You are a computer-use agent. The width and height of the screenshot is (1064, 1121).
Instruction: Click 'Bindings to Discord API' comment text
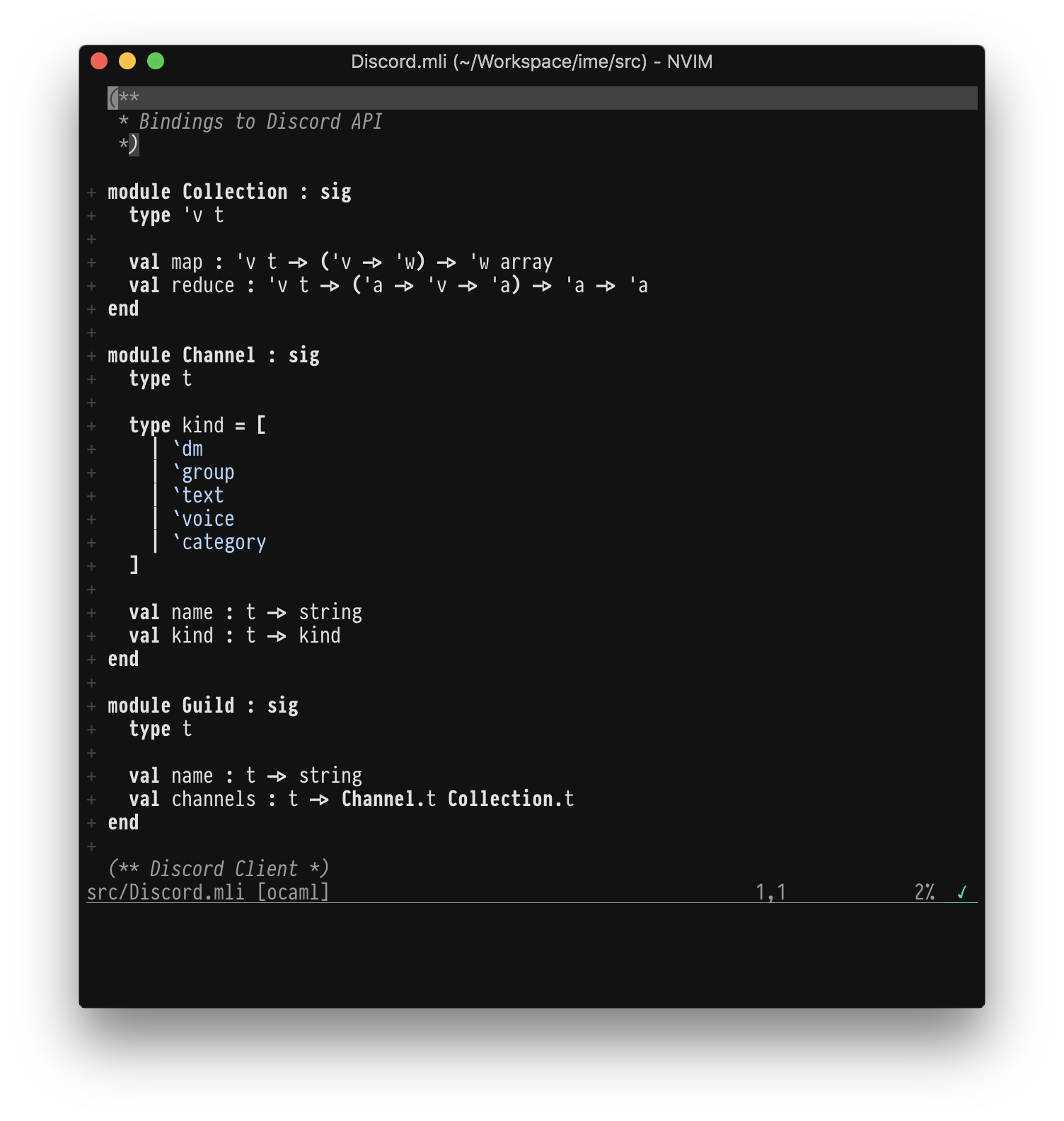click(x=260, y=122)
